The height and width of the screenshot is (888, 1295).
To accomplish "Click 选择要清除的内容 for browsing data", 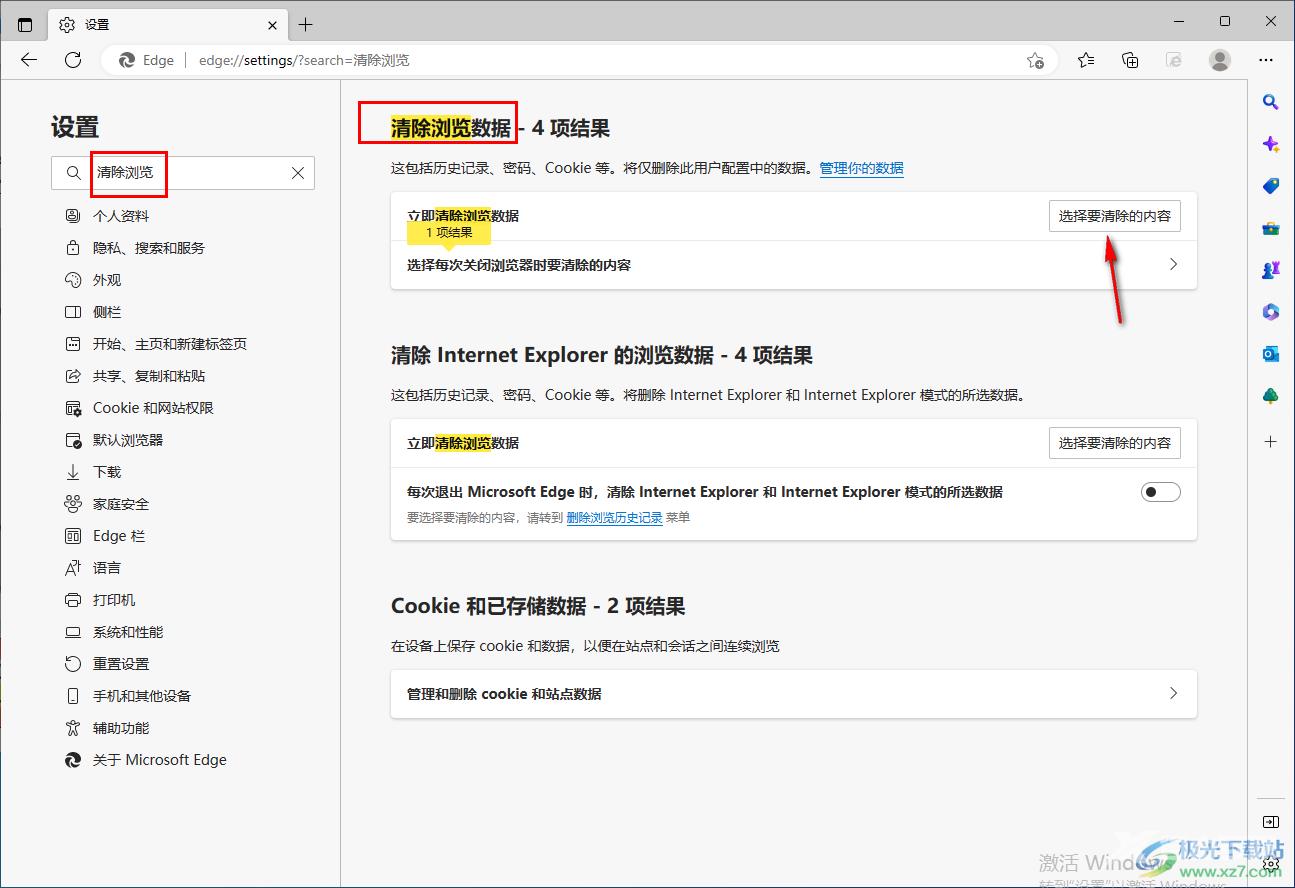I will [x=1115, y=216].
